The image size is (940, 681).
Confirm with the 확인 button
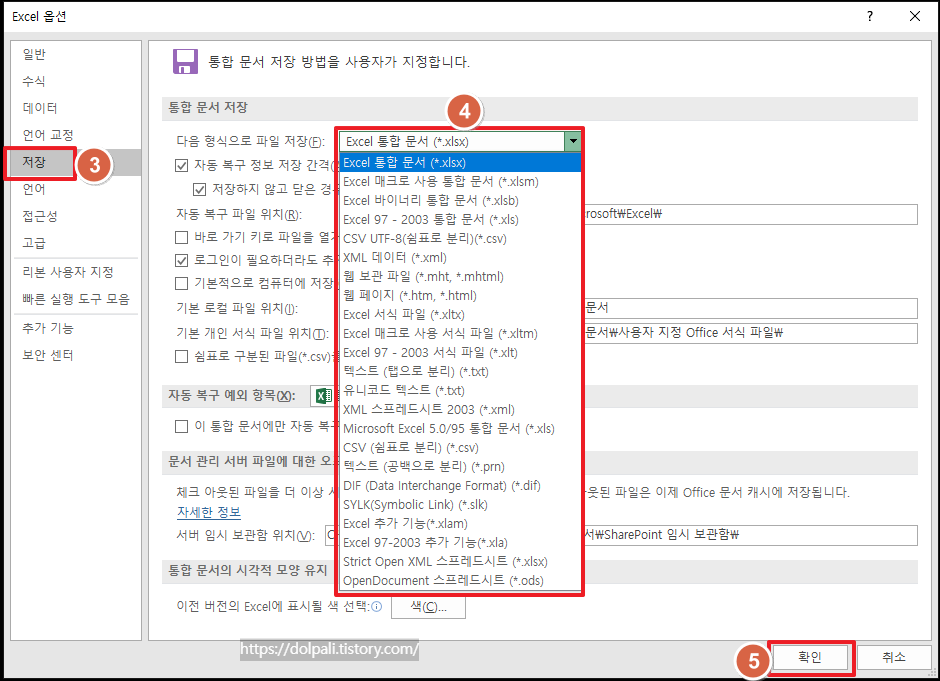(x=810, y=657)
